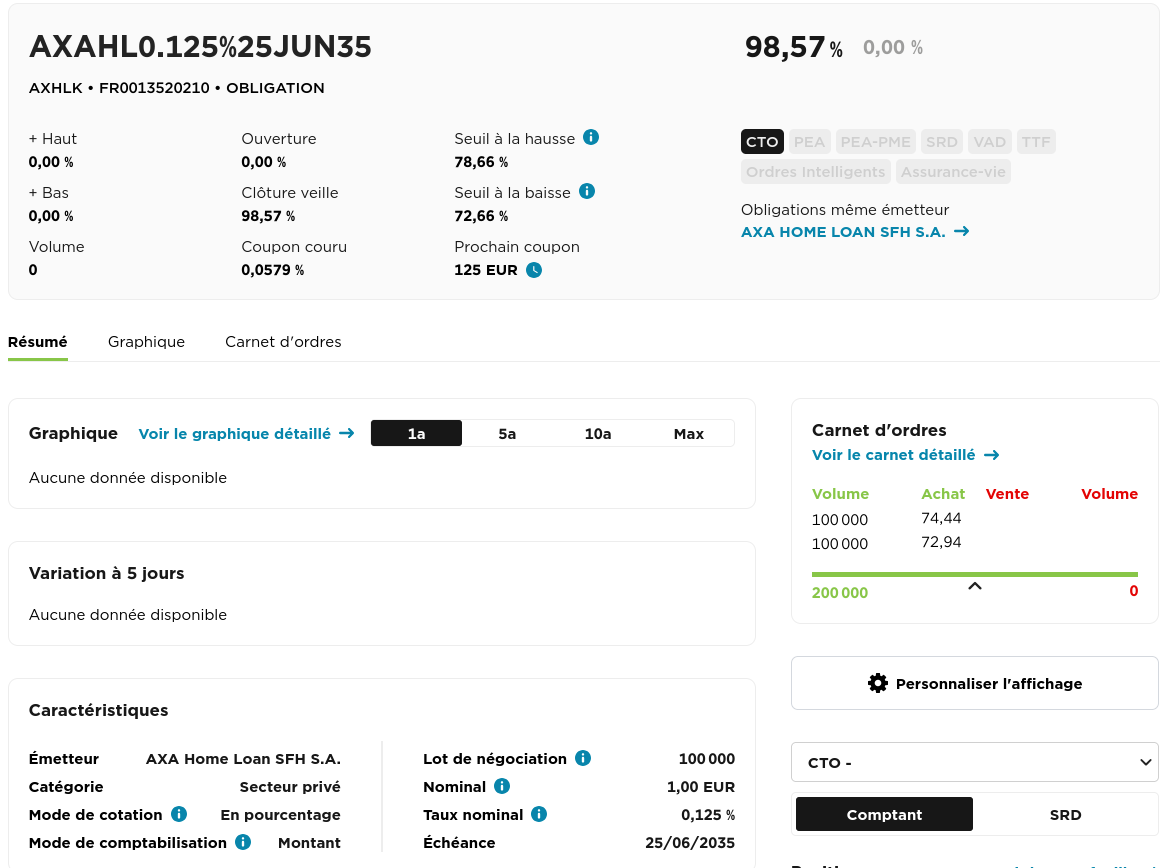
Task: Open the Mode de cotation info tooltip
Action: 179,814
